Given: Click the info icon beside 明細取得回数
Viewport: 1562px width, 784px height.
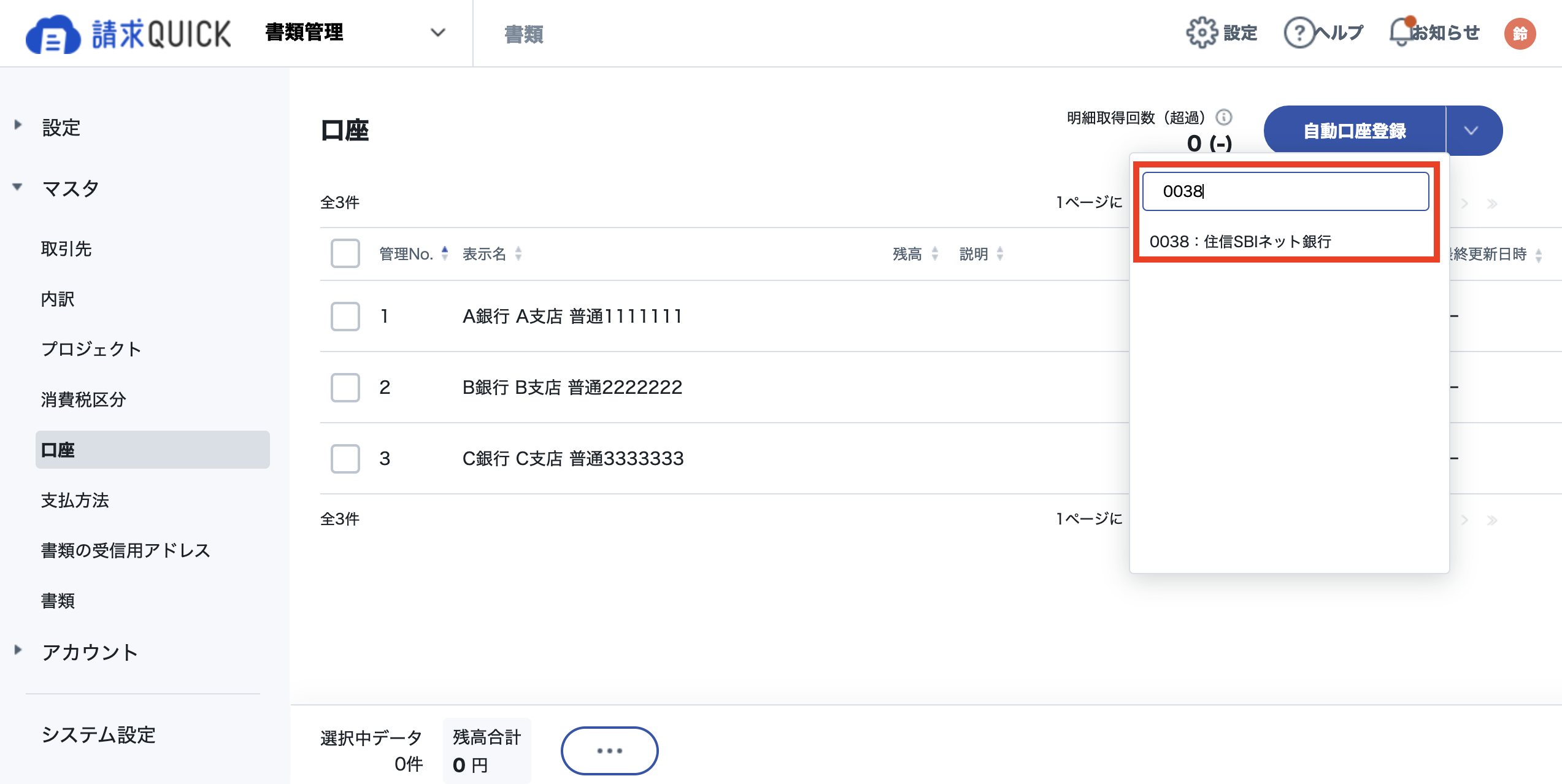Looking at the screenshot, I should [1223, 117].
